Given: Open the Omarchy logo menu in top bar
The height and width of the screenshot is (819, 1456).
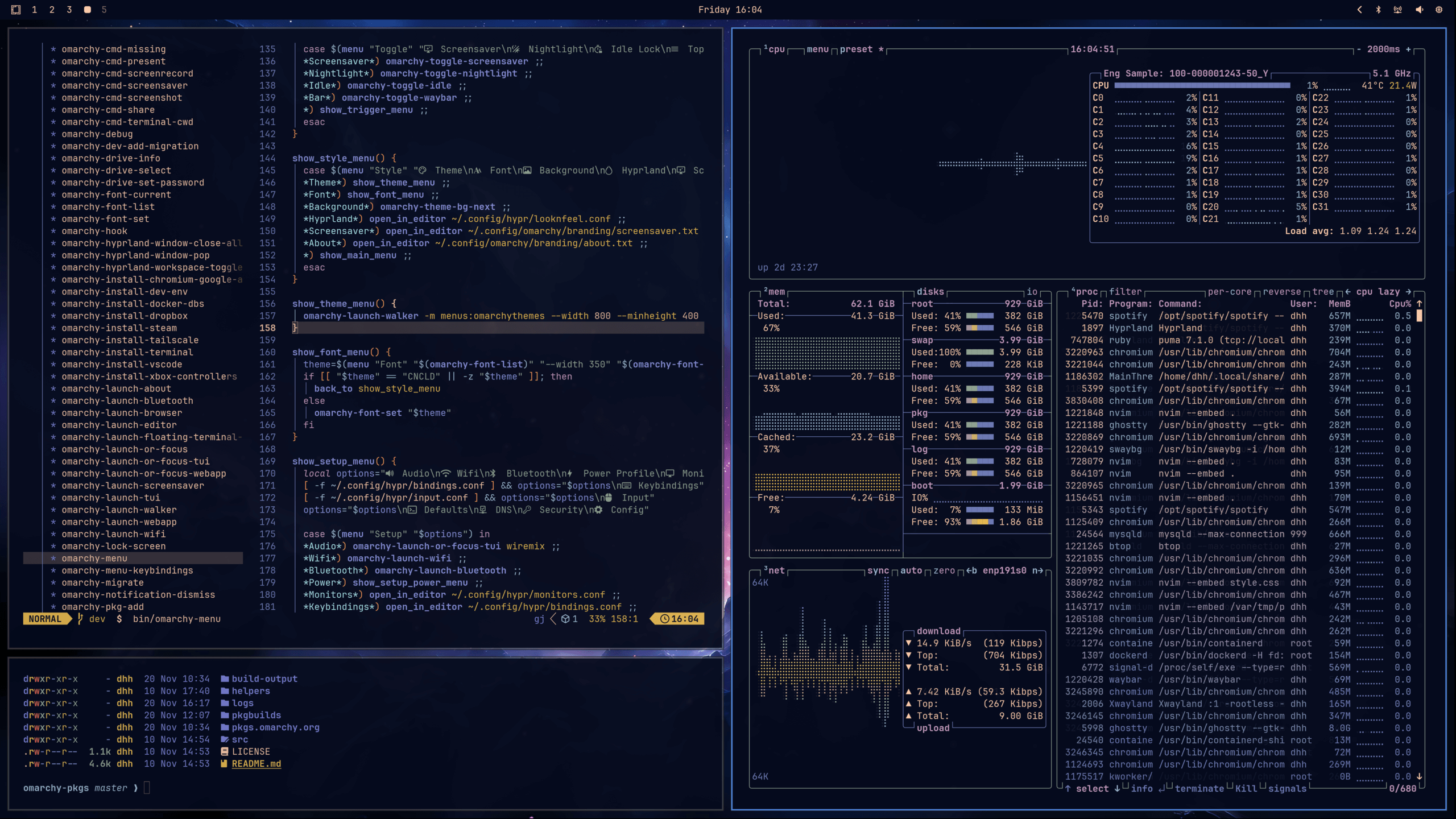Looking at the screenshot, I should 16,9.
